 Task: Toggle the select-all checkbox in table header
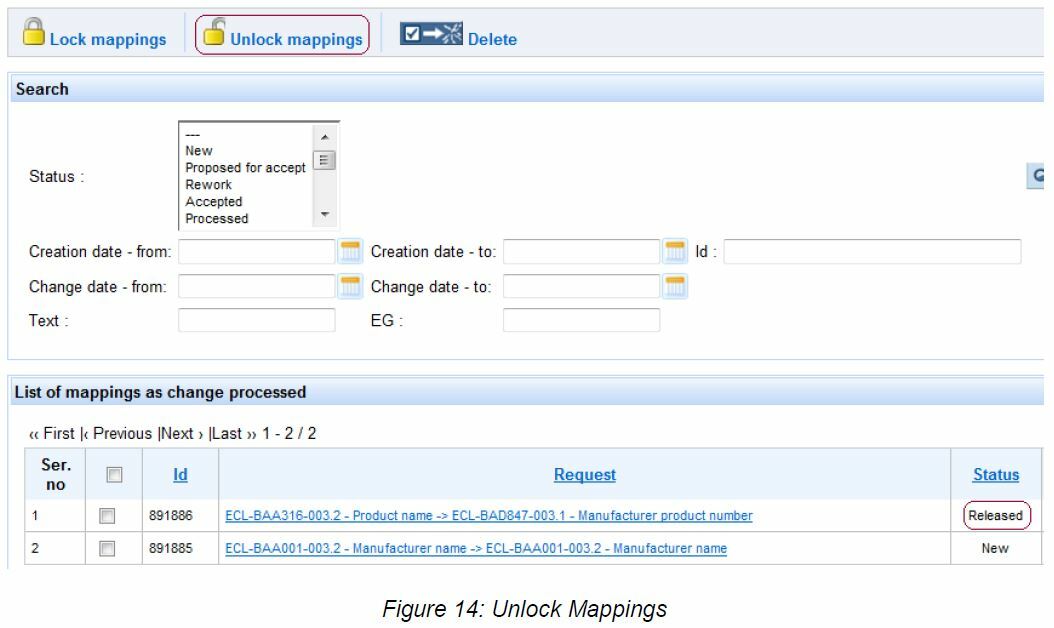(x=114, y=475)
